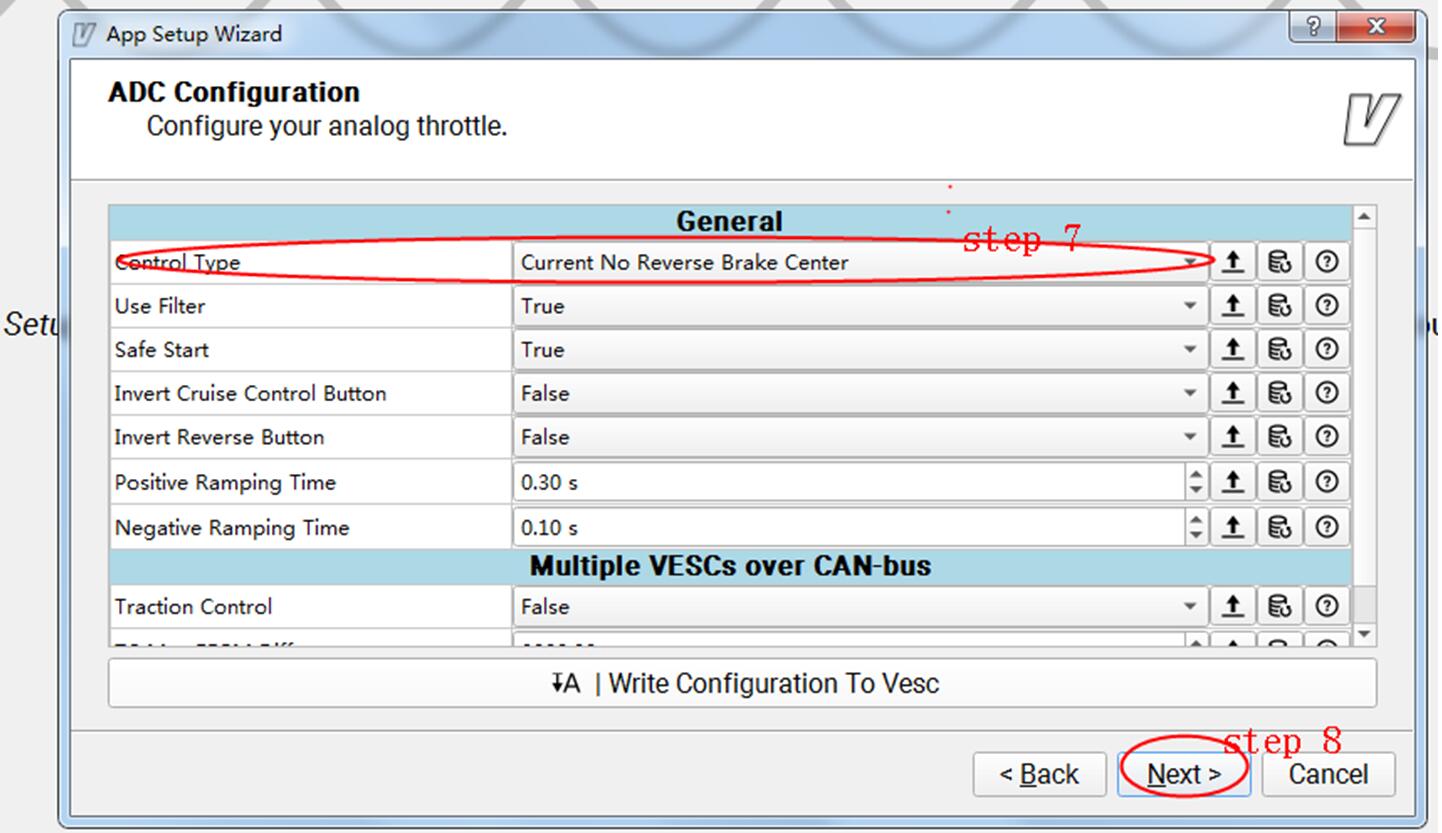This screenshot has width=1442, height=833.
Task: Go Back to the previous wizard page
Action: tap(1039, 774)
